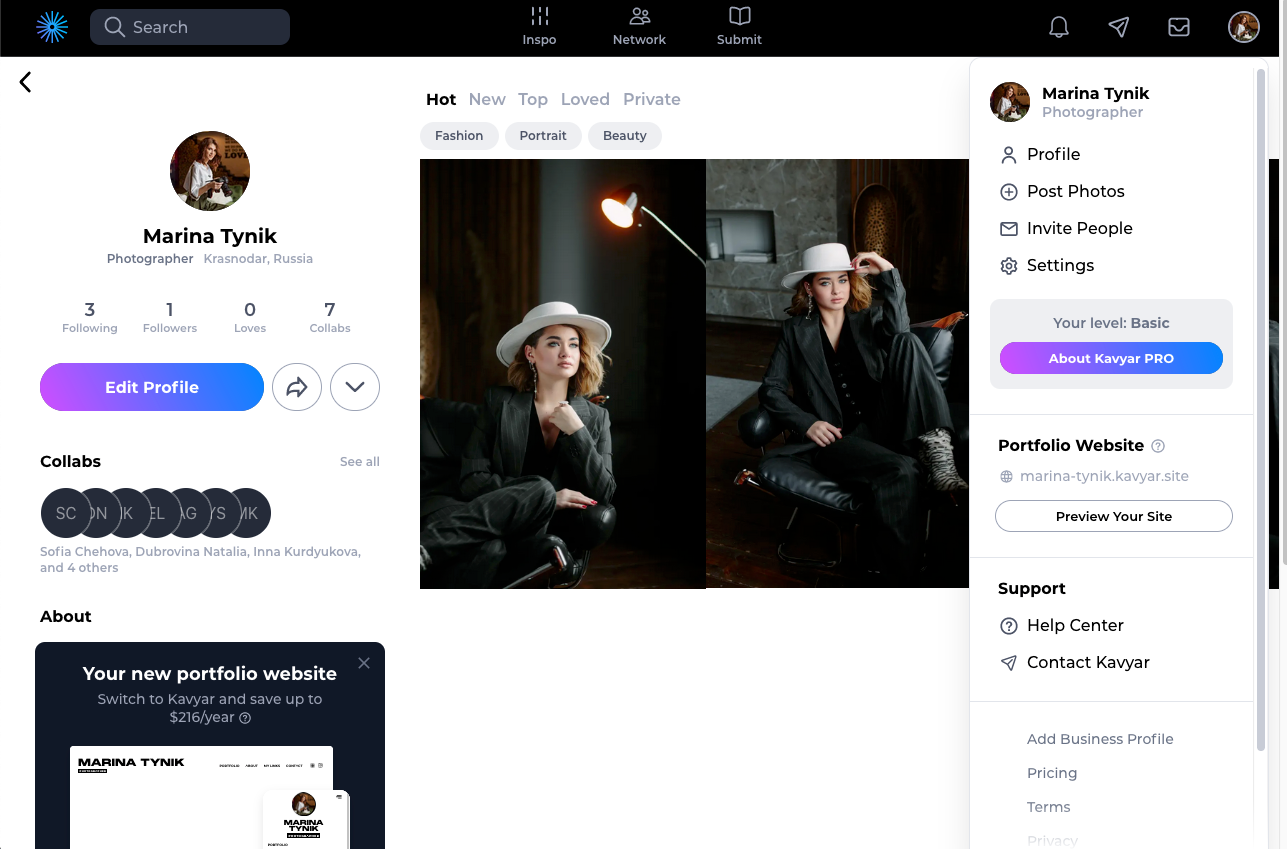This screenshot has height=849, width=1287.
Task: Open the Submit page
Action: [x=739, y=27]
